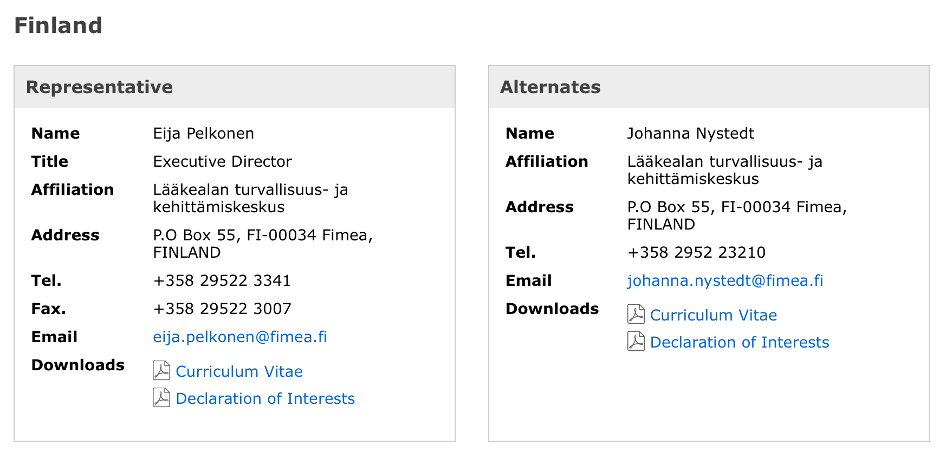Click the PDF icon beside Eija Pelkonen's Curriculum Vitae

[x=161, y=371]
